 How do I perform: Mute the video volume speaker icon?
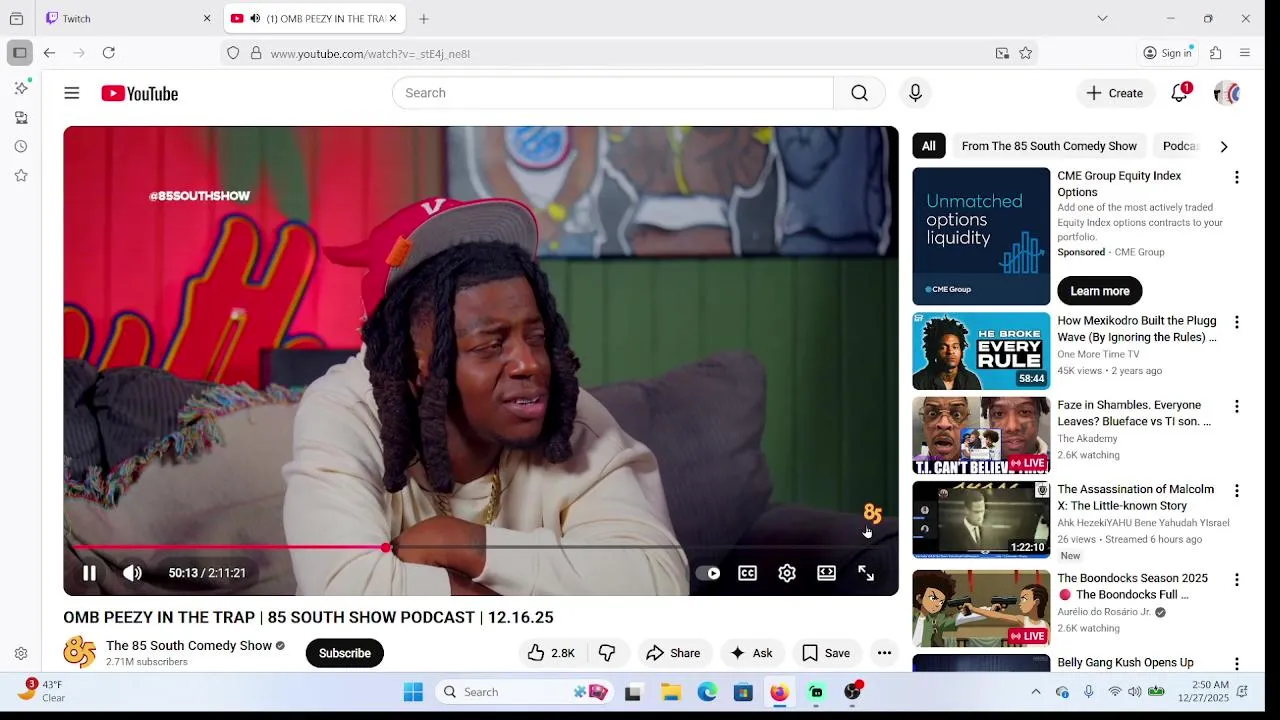point(132,573)
